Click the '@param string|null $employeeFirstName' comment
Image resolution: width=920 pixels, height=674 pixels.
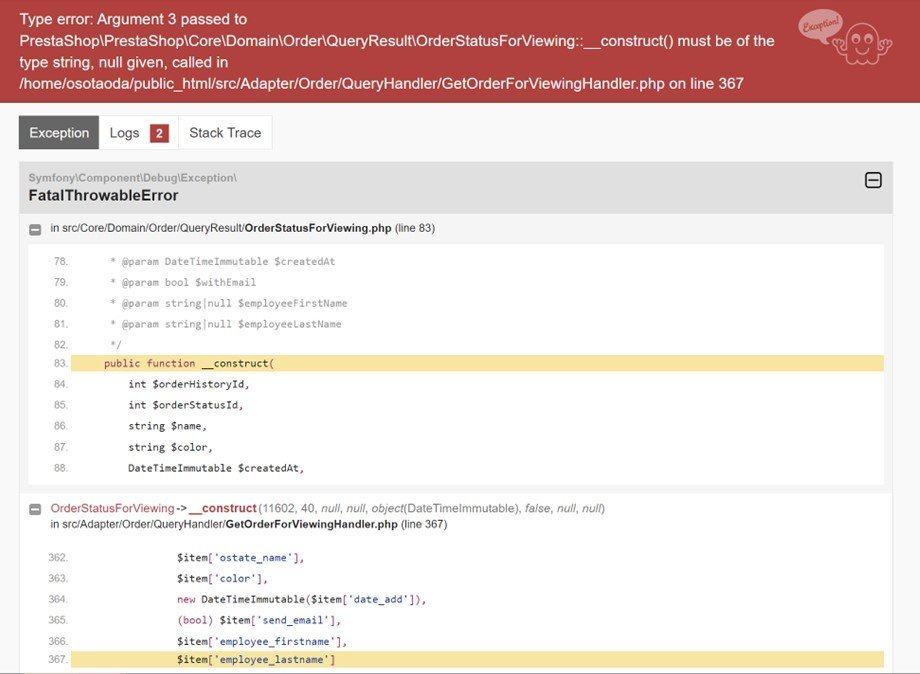(x=229, y=303)
